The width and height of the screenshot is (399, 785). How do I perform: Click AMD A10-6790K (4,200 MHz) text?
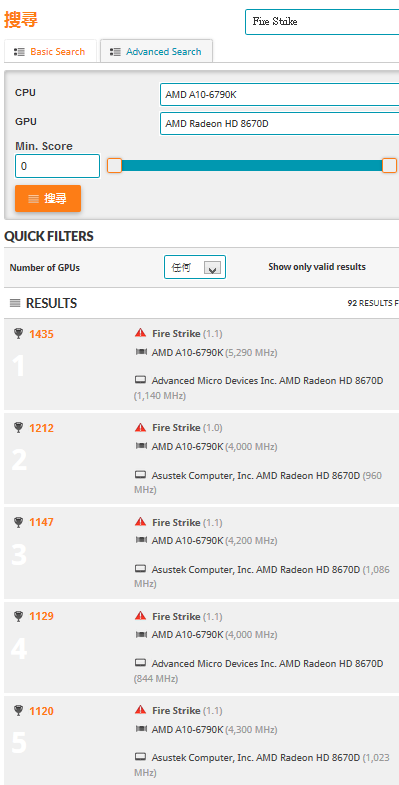214,541
